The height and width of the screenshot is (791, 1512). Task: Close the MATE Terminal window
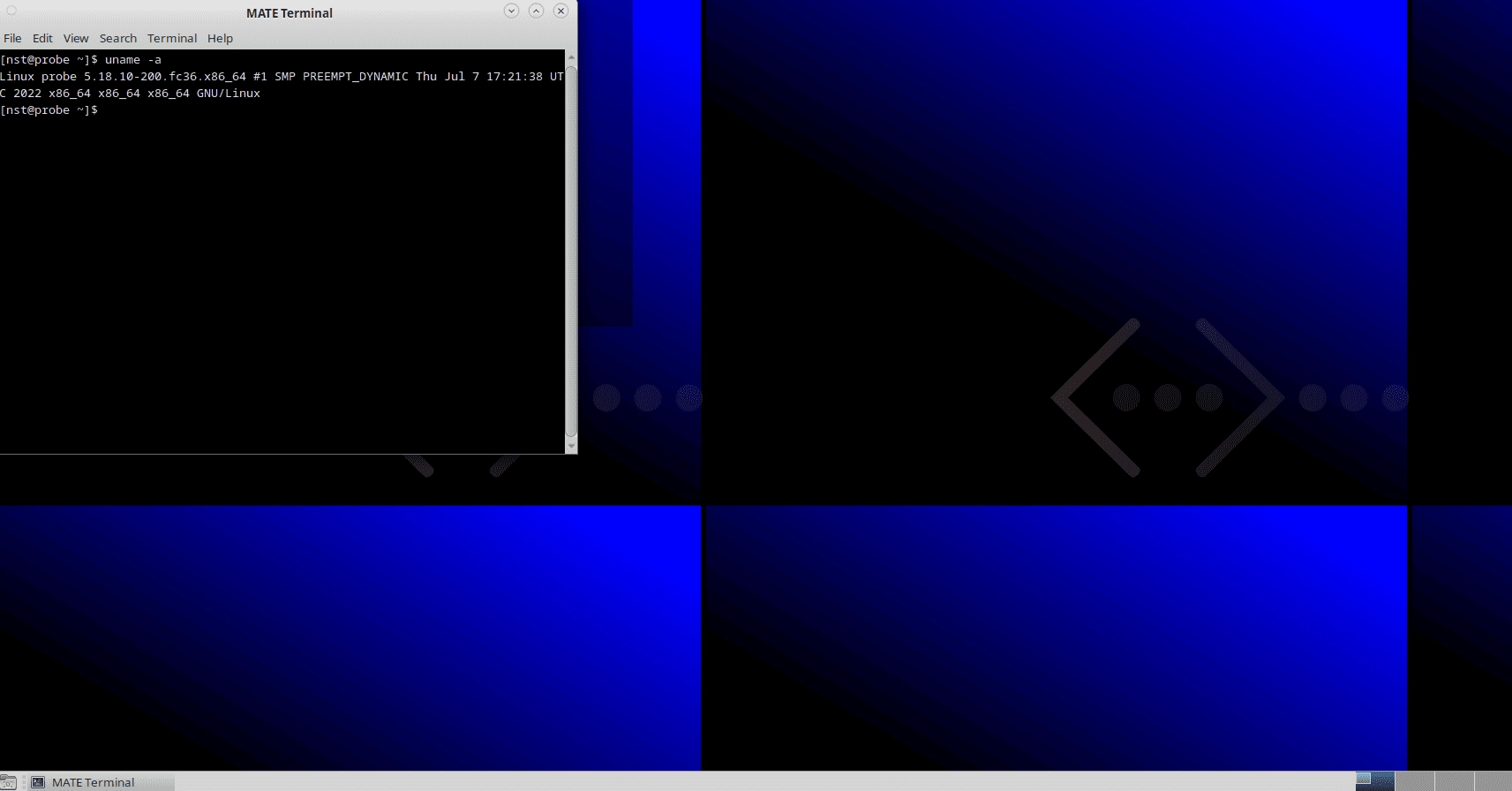[560, 11]
